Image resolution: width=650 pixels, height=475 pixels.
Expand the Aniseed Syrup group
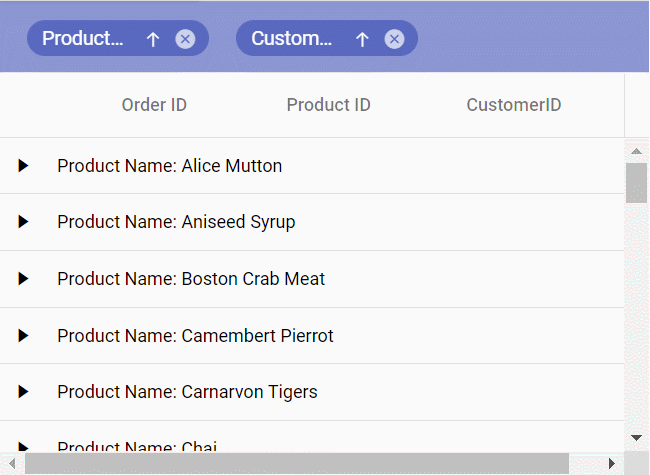click(x=23, y=222)
